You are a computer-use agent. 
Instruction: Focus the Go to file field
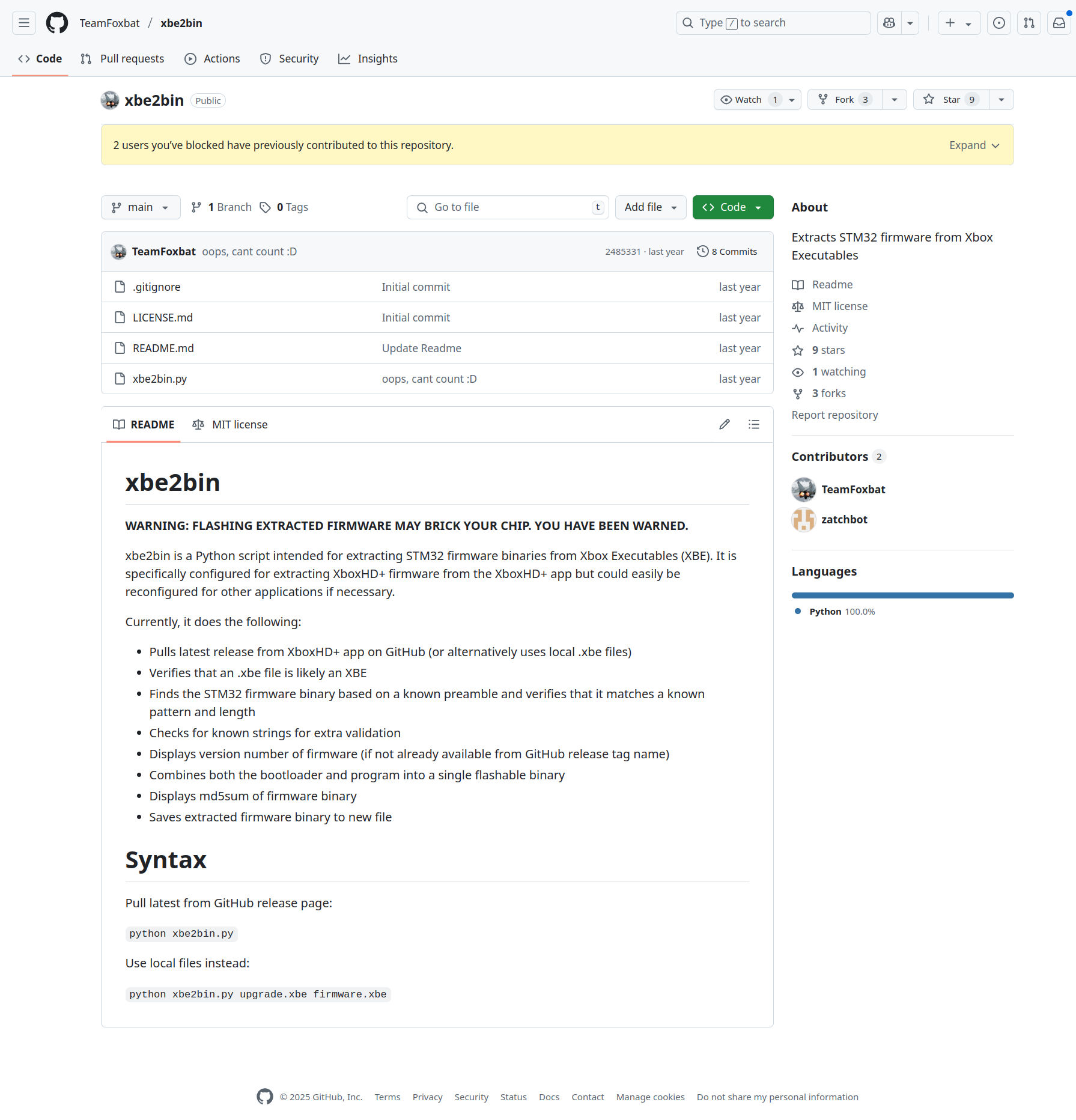point(508,207)
